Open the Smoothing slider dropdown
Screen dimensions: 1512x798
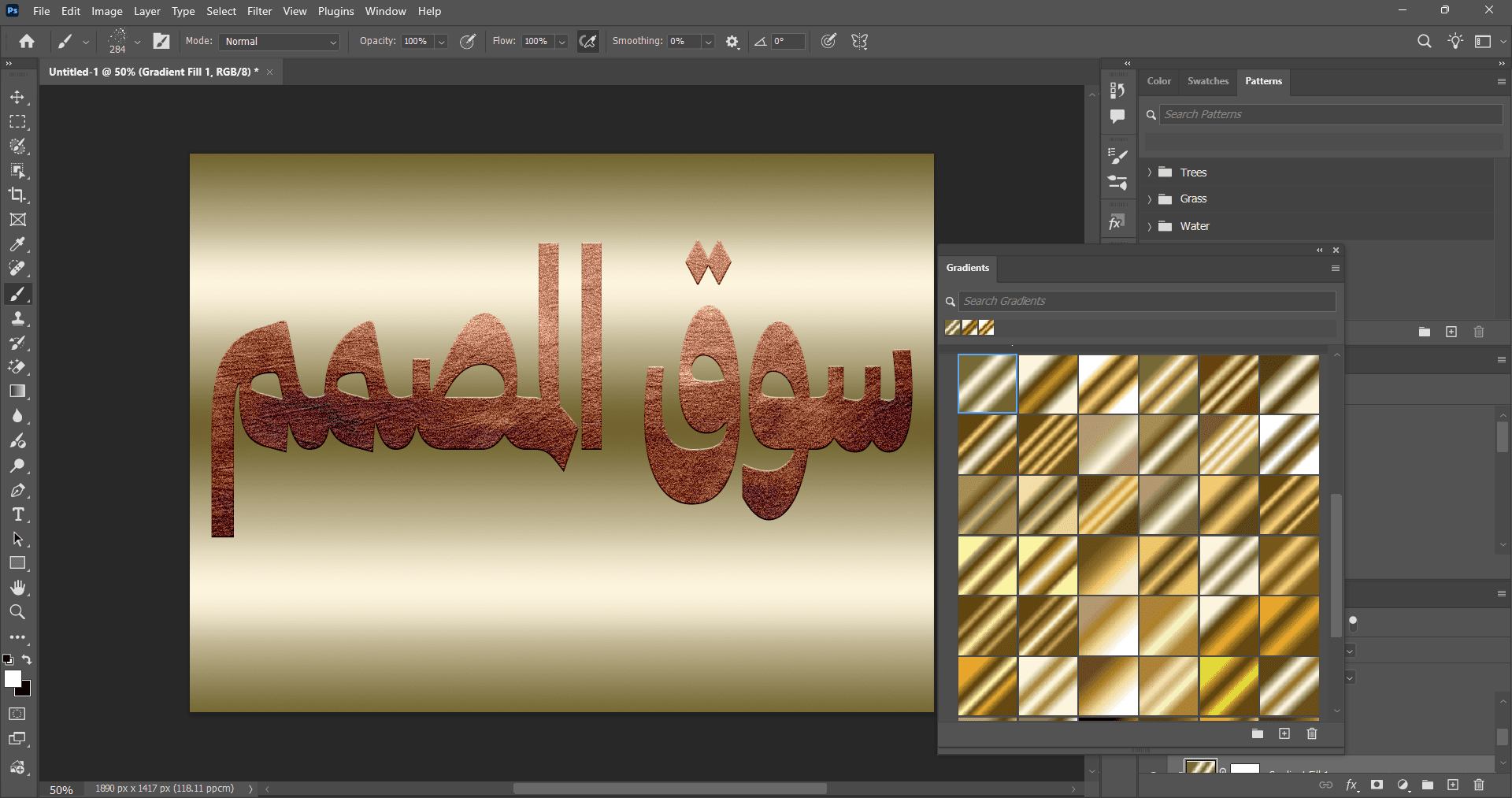(708, 42)
